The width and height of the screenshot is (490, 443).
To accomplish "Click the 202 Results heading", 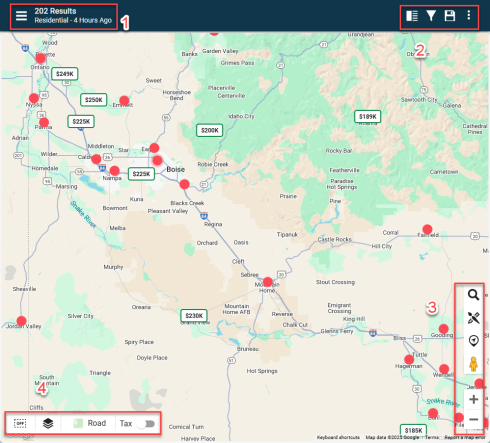I will [55, 11].
